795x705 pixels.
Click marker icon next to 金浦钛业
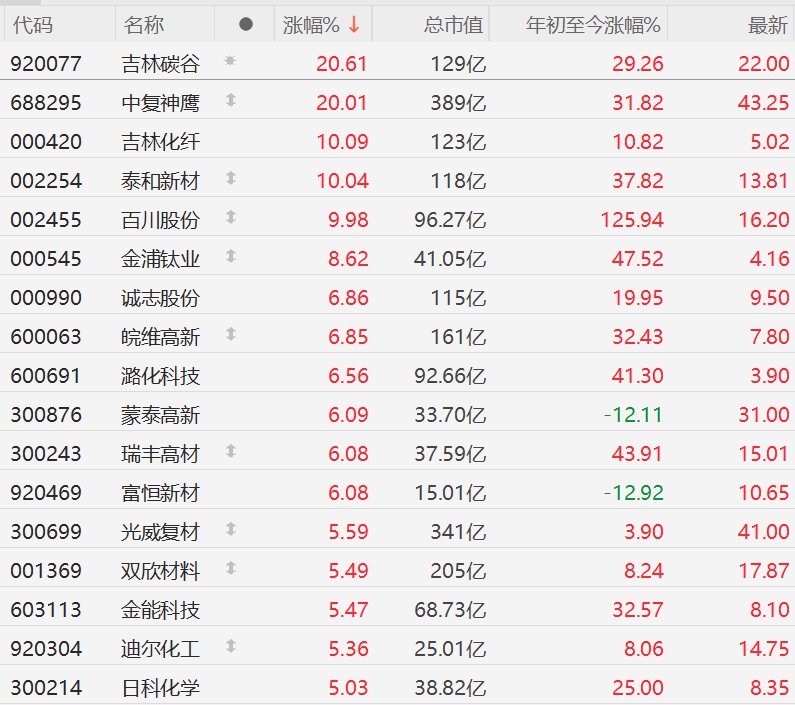pos(231,256)
